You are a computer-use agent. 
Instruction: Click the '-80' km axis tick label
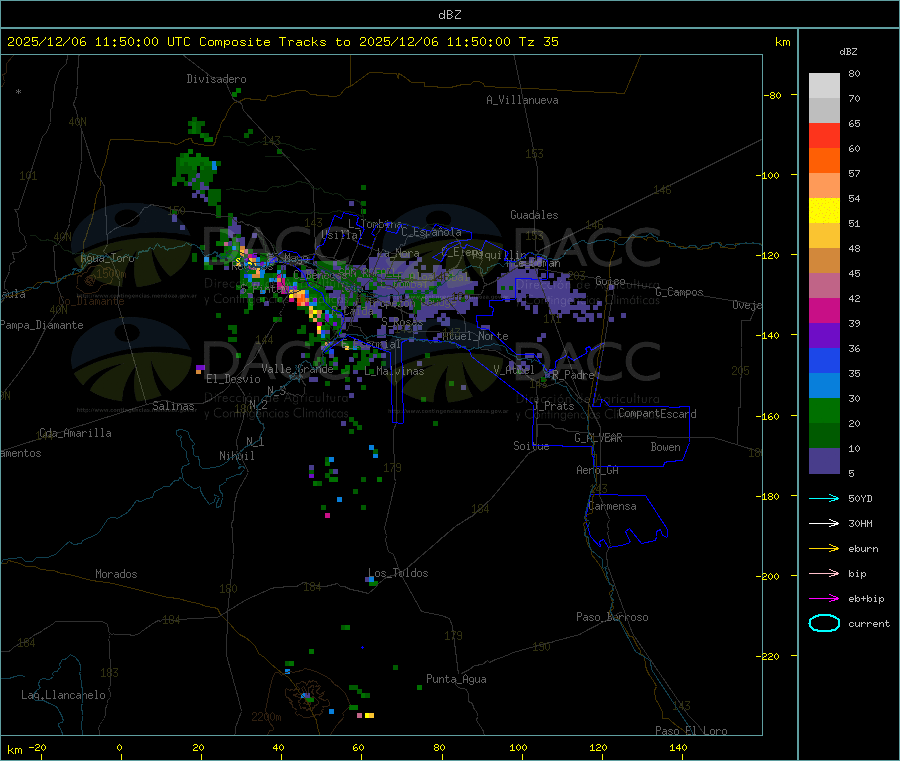pos(773,95)
